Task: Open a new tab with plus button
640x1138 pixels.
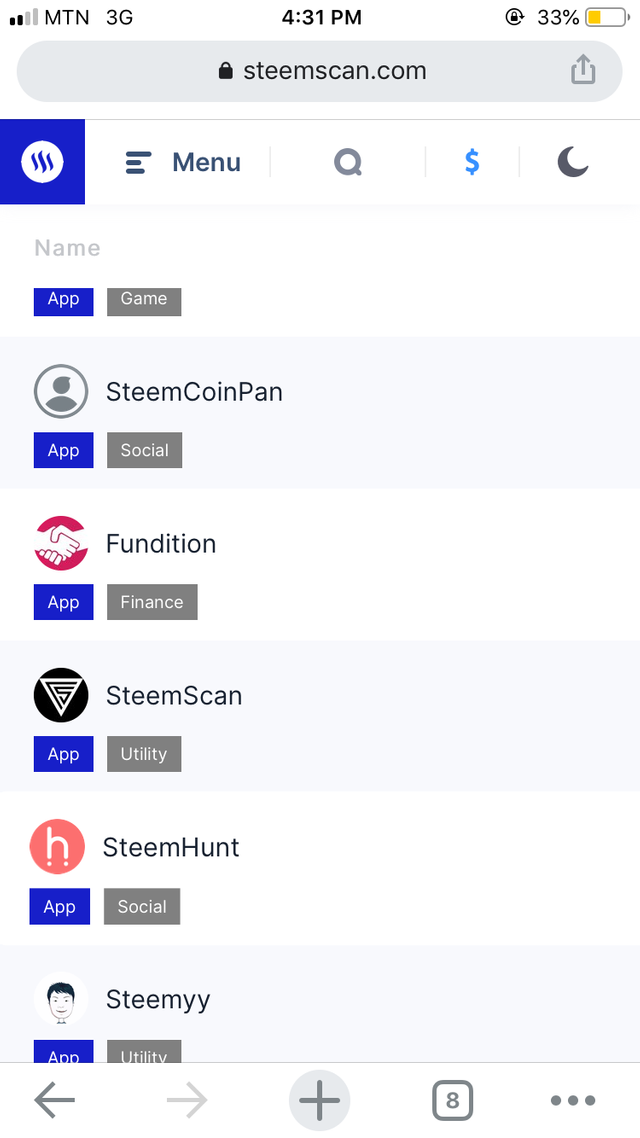Action: [320, 1101]
